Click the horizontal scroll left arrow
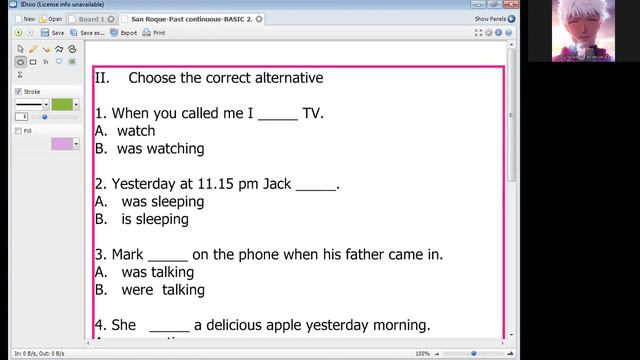640x360 pixels. pos(88,343)
